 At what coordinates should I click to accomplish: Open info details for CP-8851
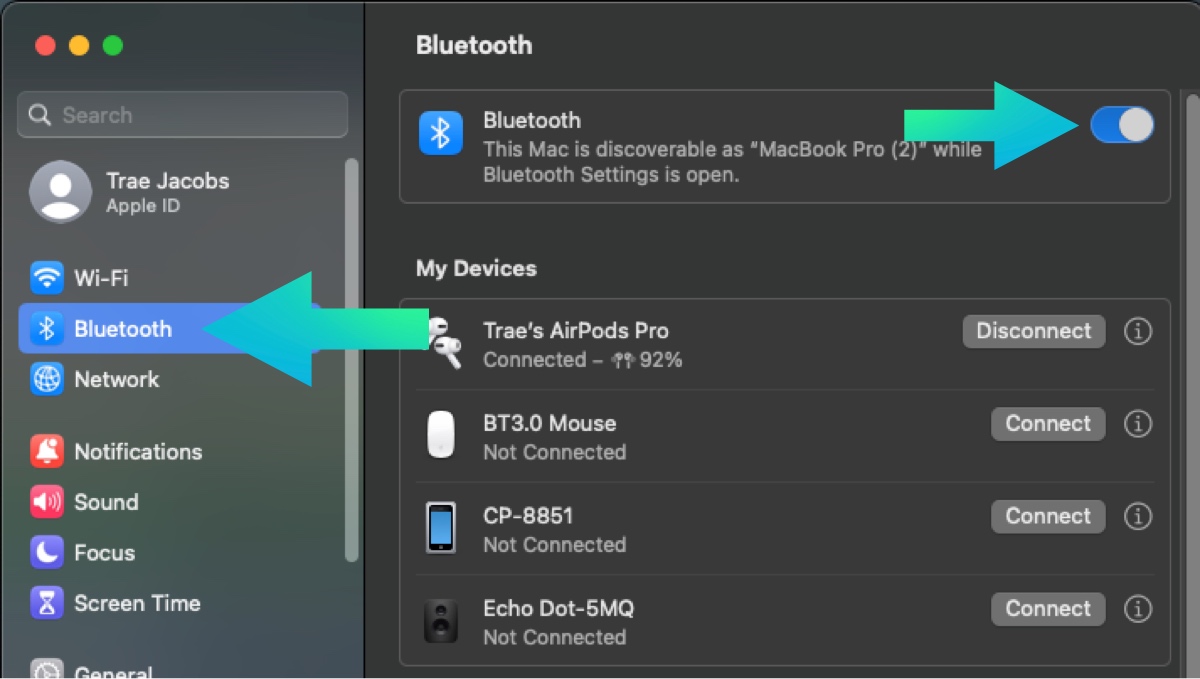(1137, 516)
